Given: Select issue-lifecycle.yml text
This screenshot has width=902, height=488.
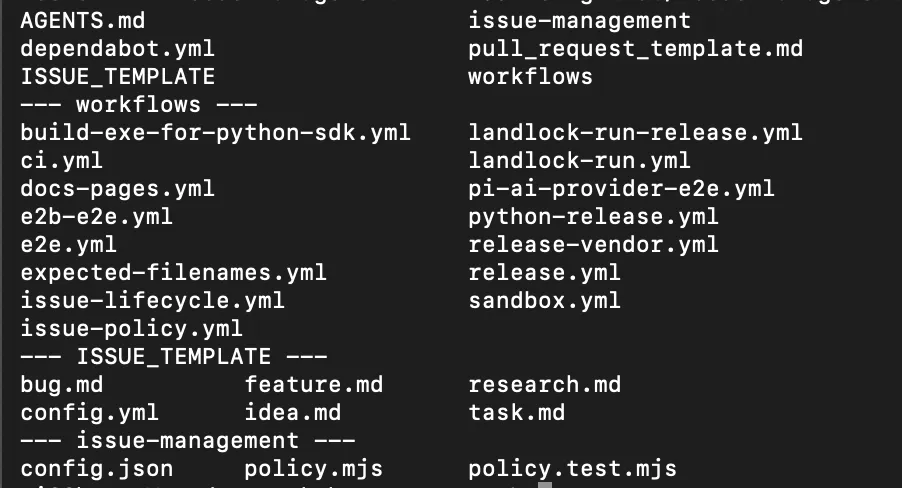Looking at the screenshot, I should [x=152, y=301].
